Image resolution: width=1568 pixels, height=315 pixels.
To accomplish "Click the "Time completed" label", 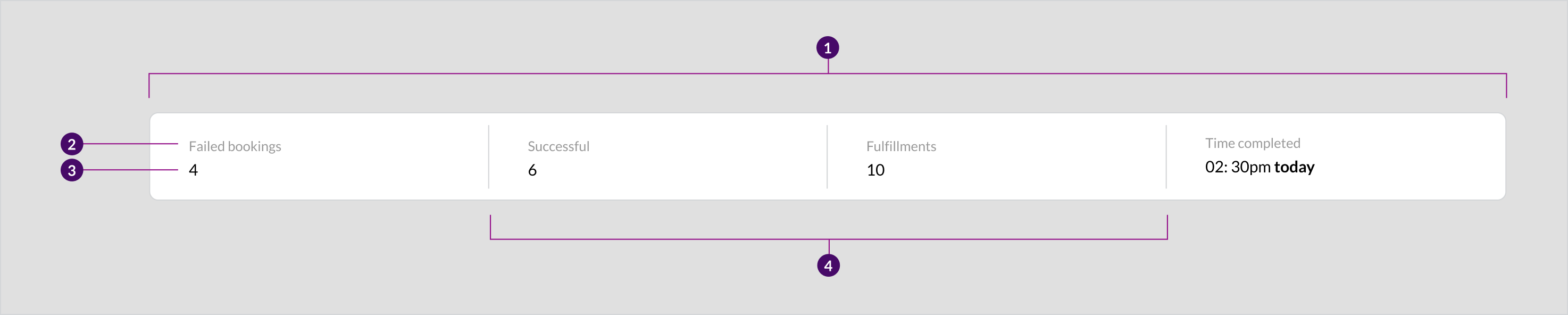I will [x=1252, y=143].
